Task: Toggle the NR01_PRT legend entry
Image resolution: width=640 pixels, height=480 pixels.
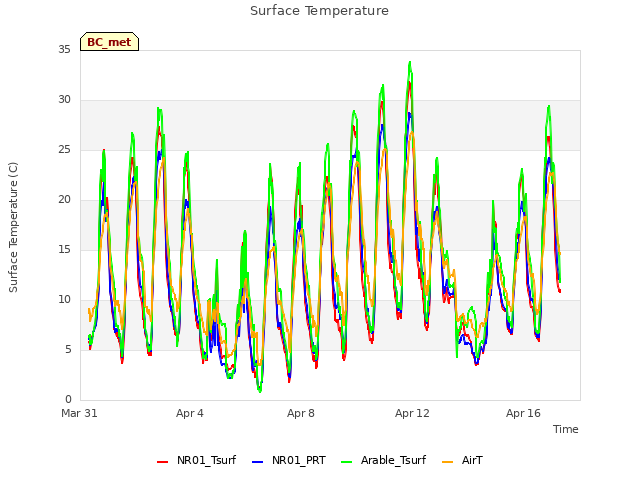Action: [x=289, y=461]
